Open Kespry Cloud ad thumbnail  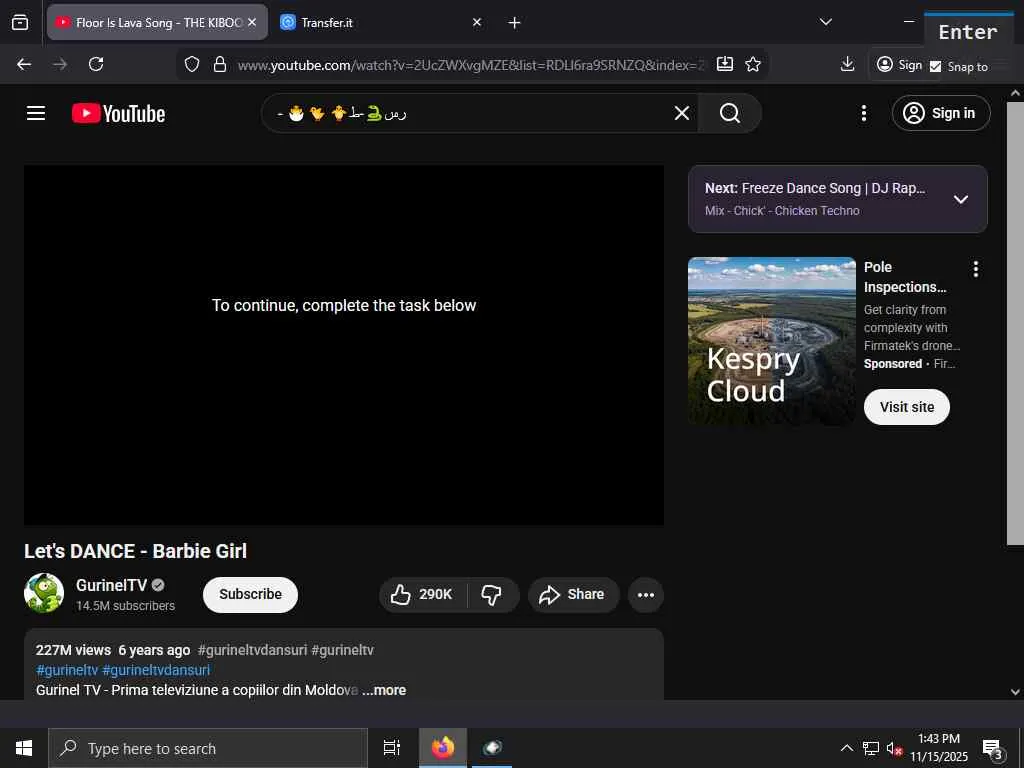click(771, 341)
